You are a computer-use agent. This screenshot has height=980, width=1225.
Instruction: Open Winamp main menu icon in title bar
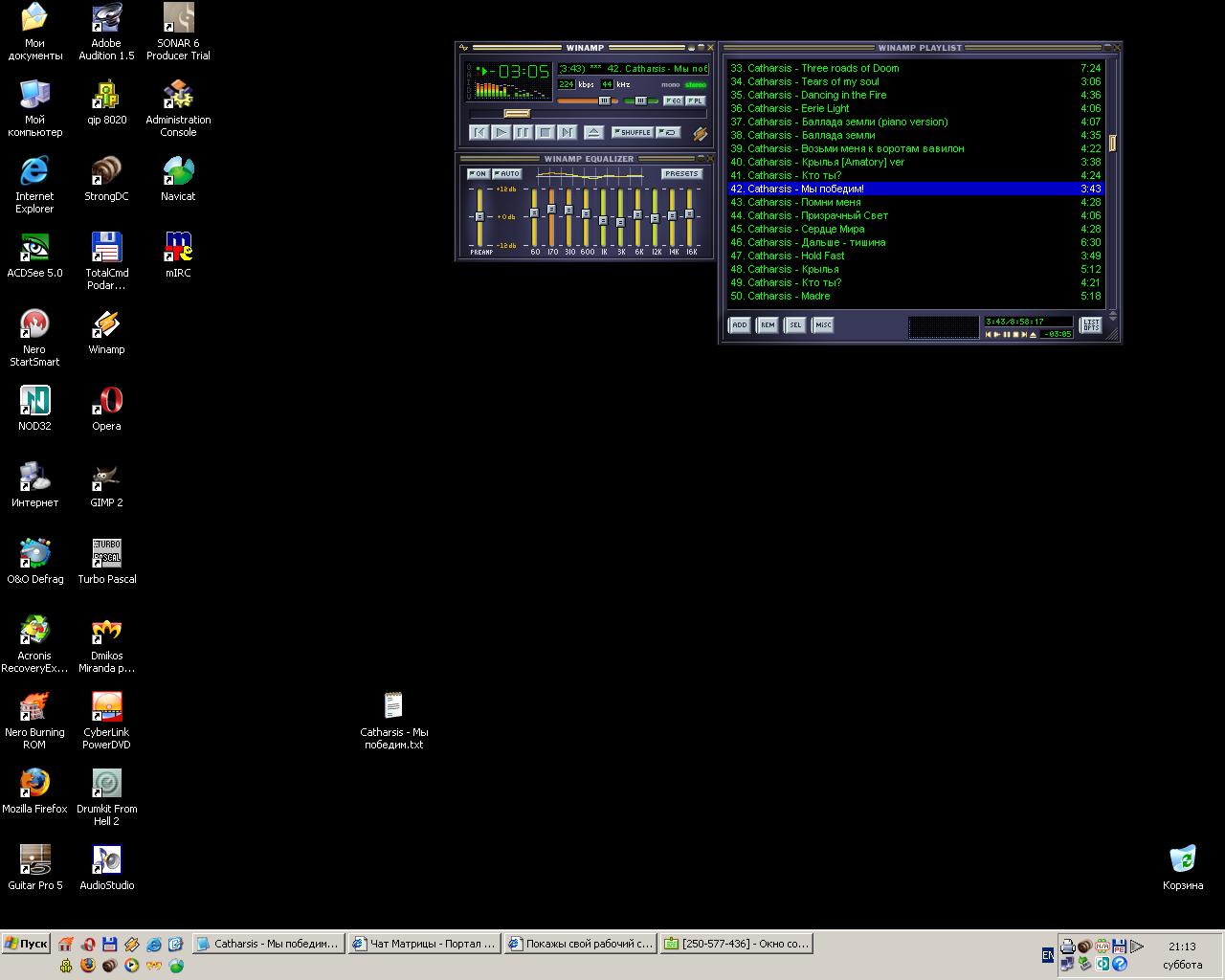tap(464, 47)
